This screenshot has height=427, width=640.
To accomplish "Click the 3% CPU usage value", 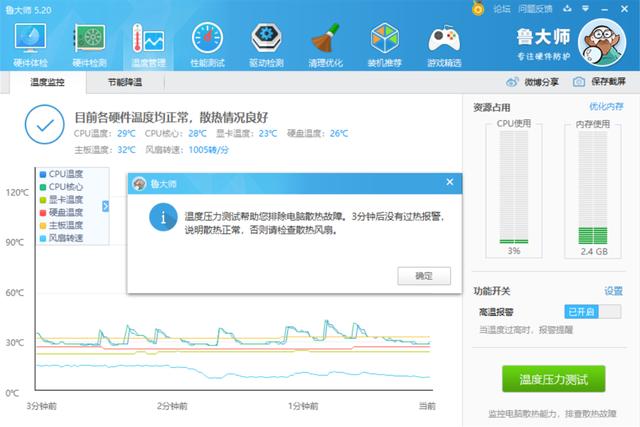I will click(x=514, y=251).
